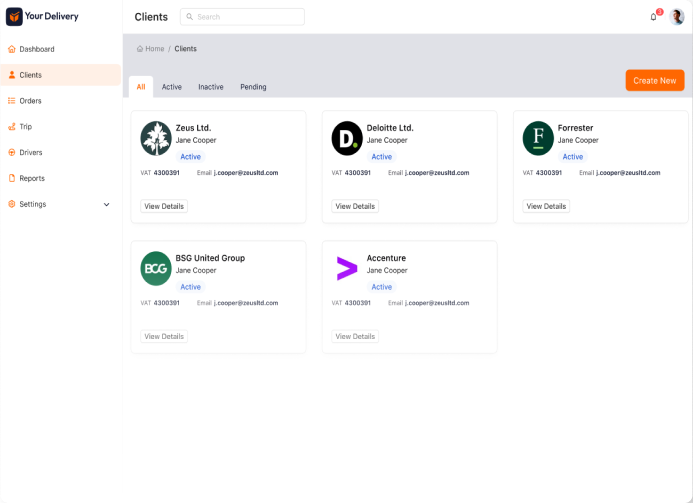View Details for Zeus Ltd.

(x=164, y=206)
